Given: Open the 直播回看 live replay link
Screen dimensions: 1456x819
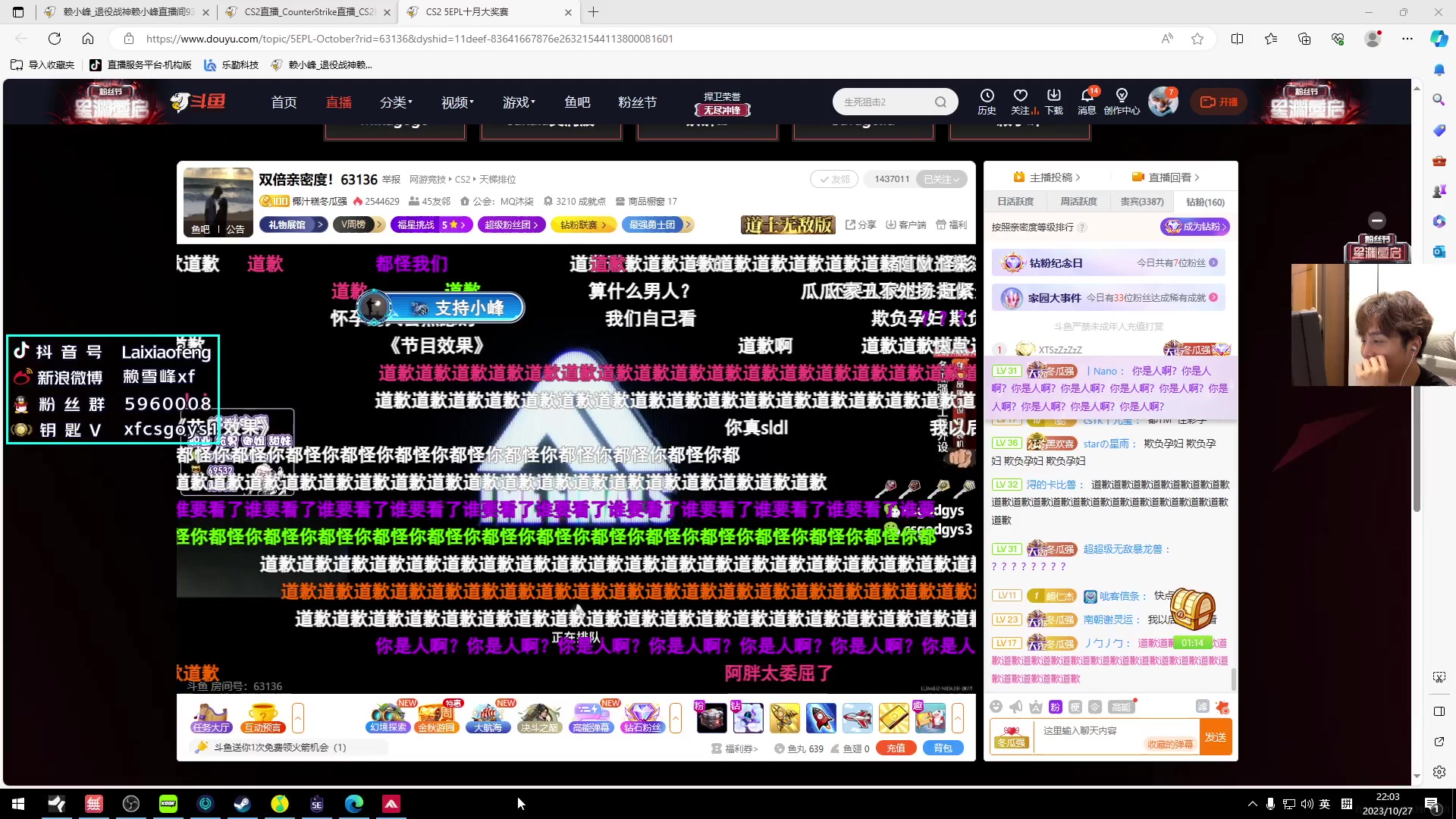Looking at the screenshot, I should point(1166,177).
